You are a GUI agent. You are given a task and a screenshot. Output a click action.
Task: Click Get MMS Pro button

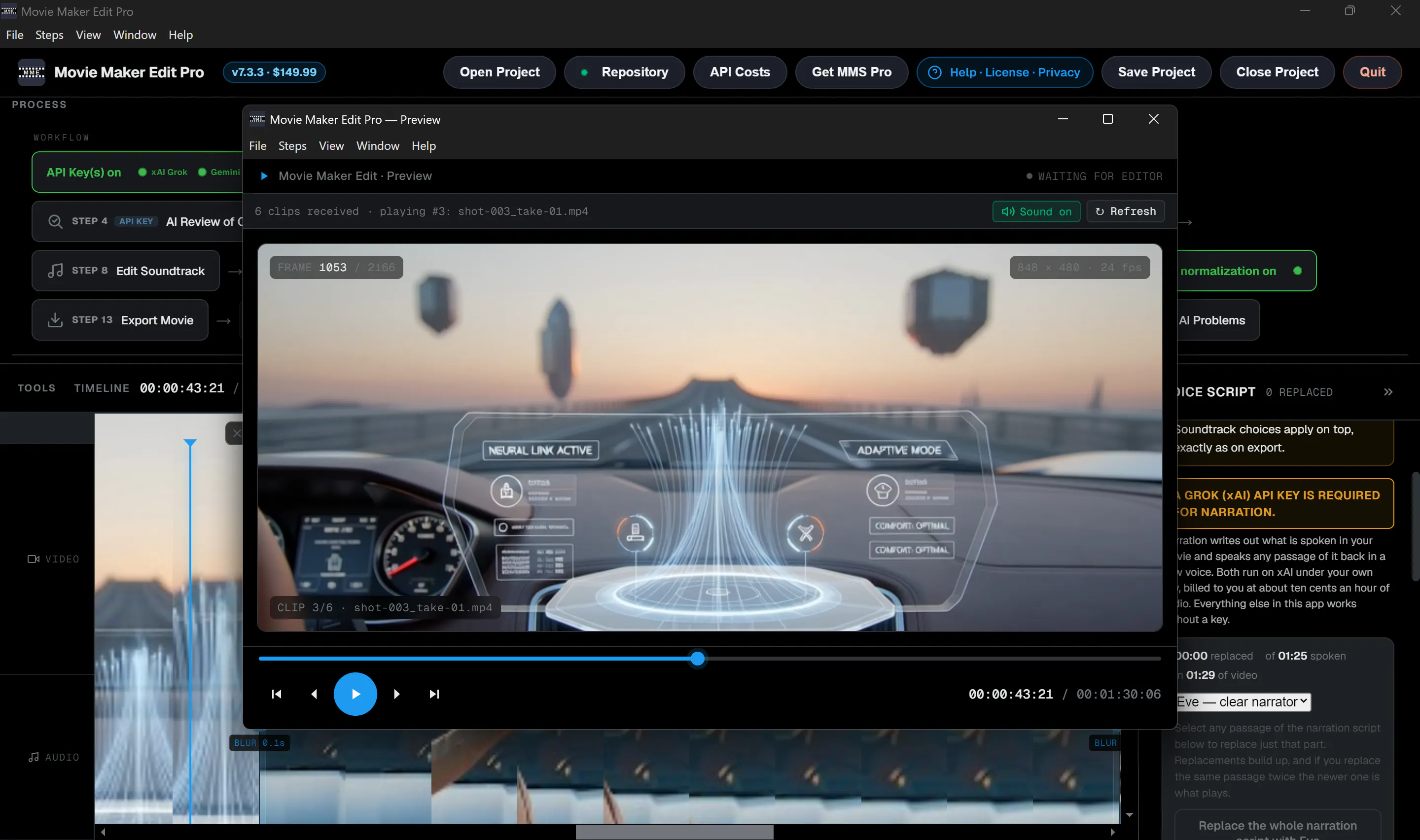click(x=851, y=72)
